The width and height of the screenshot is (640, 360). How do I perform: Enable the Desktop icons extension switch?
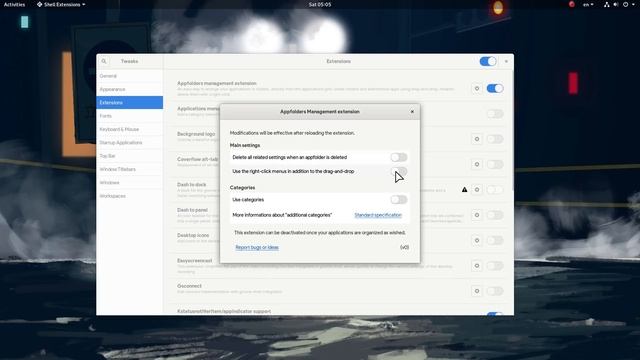point(495,240)
